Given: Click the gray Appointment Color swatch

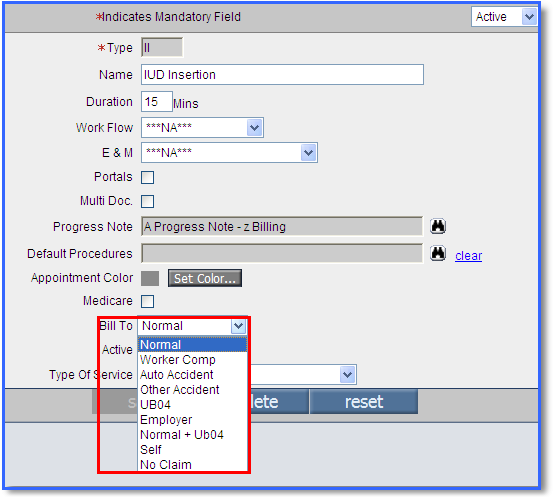Looking at the screenshot, I should coord(150,278).
